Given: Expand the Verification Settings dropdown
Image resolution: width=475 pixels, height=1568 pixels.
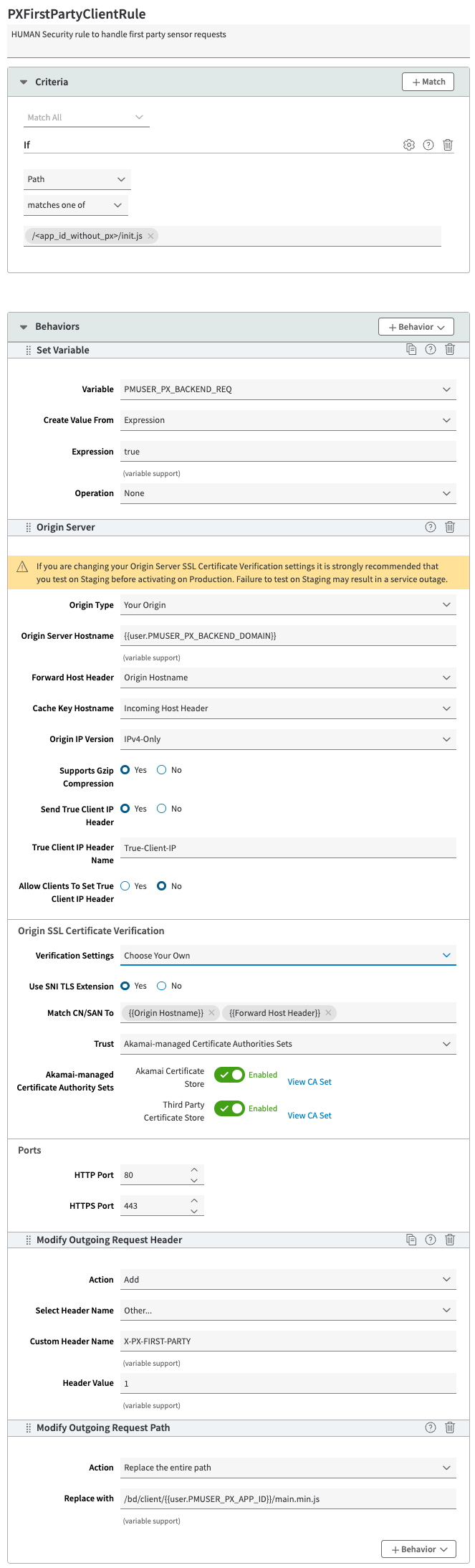Looking at the screenshot, I should (x=288, y=956).
